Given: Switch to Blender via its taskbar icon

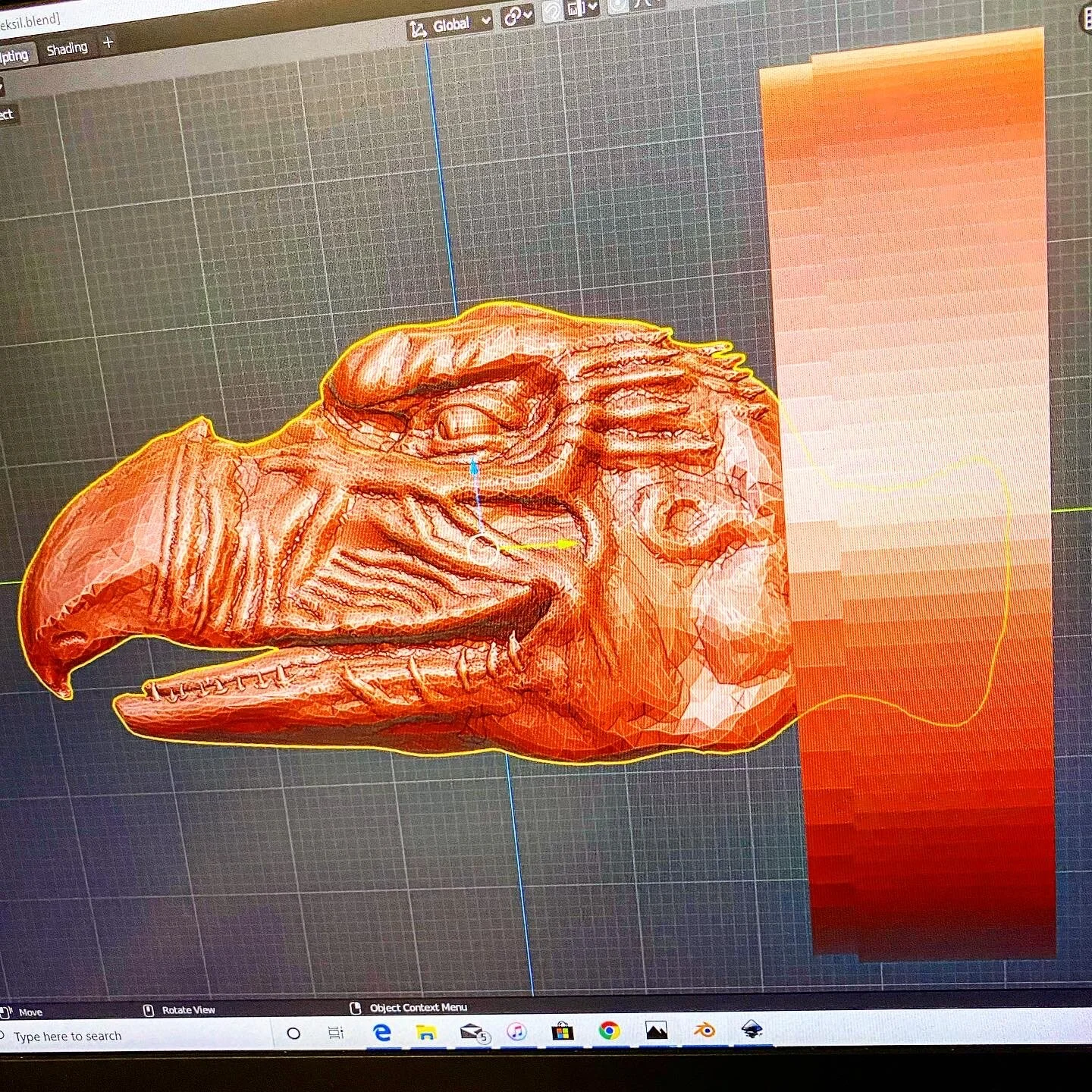Looking at the screenshot, I should point(704,1030).
